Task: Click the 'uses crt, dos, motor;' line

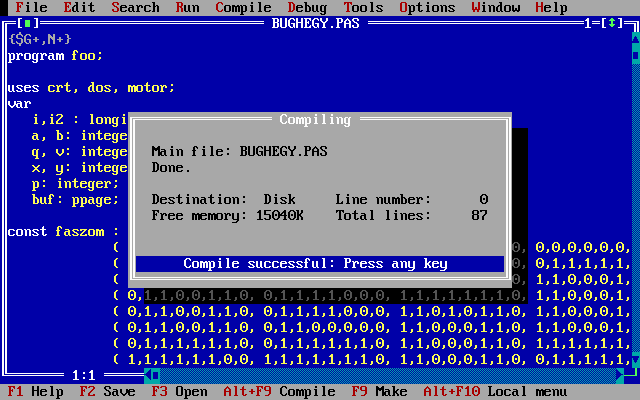Action: [91, 87]
